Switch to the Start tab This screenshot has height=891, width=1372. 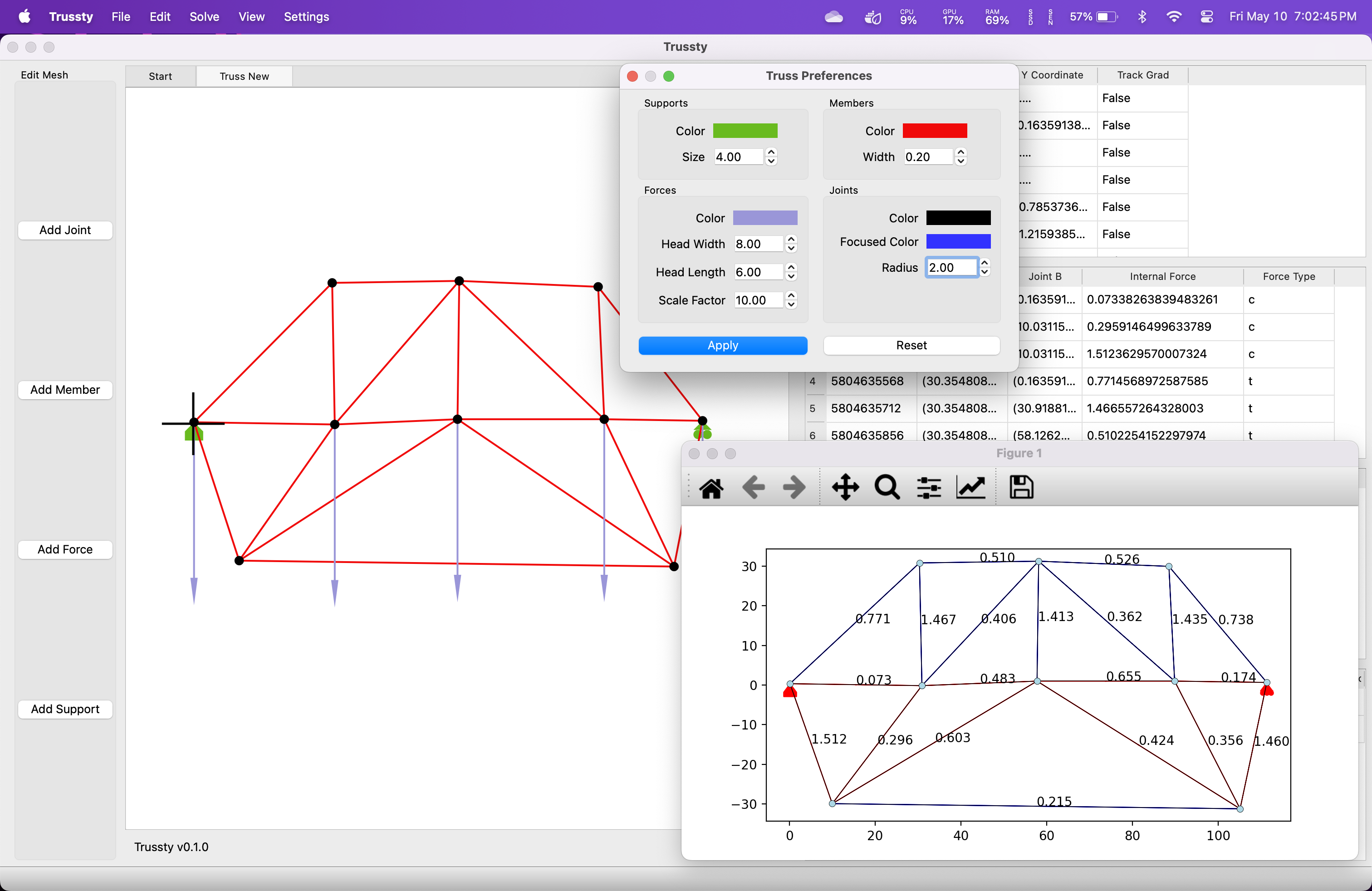pos(160,76)
